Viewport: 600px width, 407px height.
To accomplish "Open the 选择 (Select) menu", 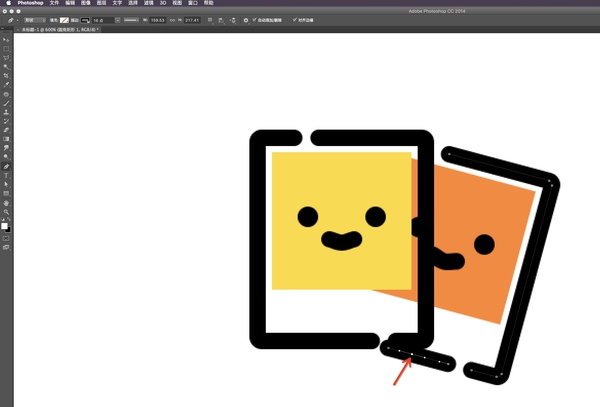I will 133,3.
